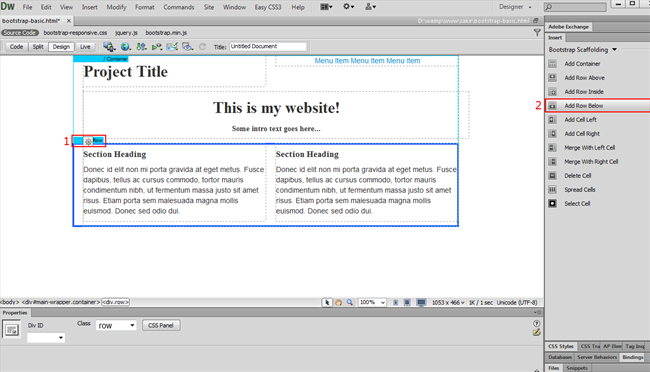Open the Visual aids eye icon
The height and width of the screenshot is (372, 650).
click(188, 47)
